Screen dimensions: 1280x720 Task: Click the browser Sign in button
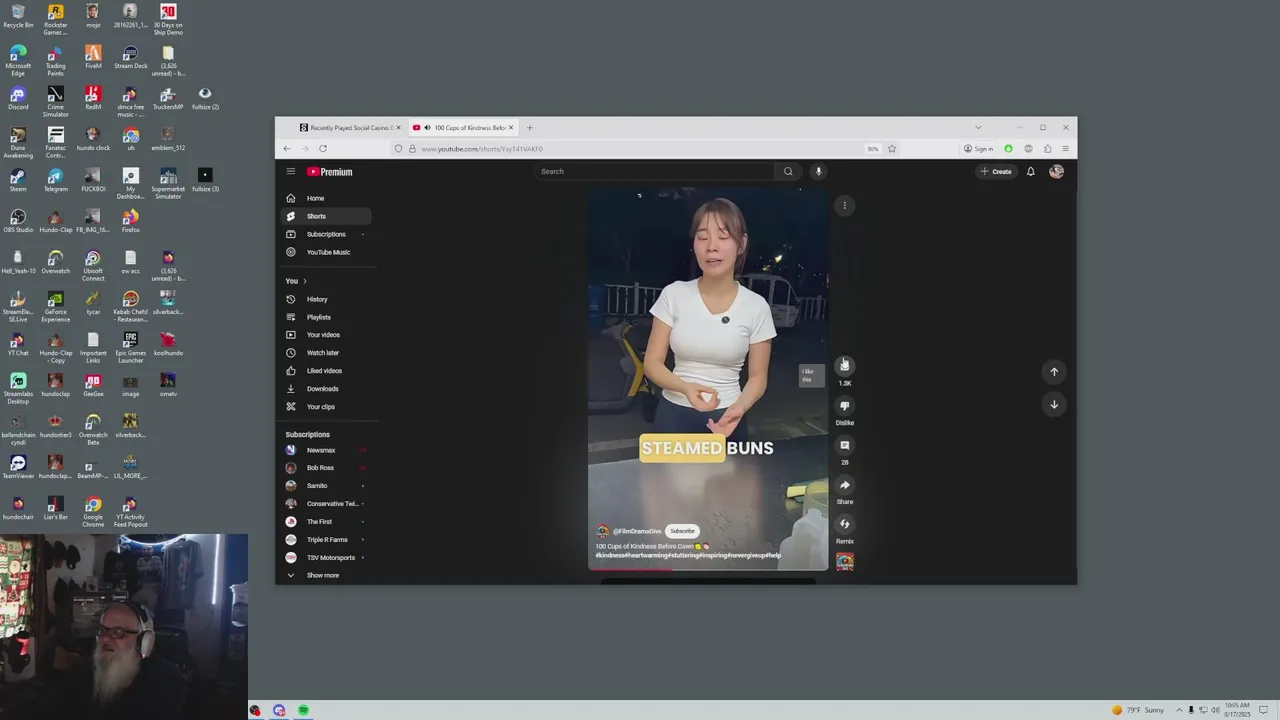tap(979, 149)
